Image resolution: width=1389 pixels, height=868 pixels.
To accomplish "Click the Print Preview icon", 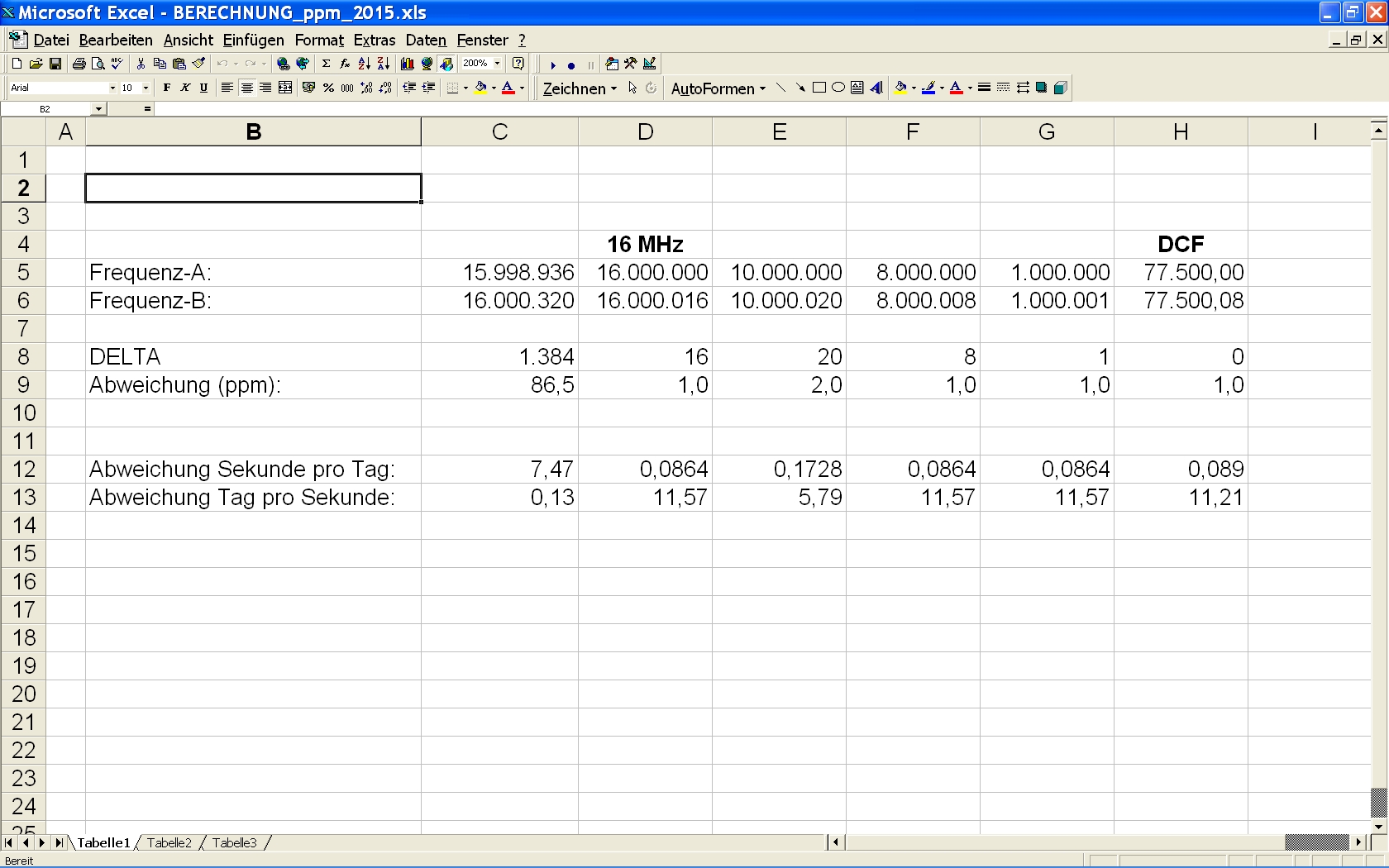I will (98, 64).
